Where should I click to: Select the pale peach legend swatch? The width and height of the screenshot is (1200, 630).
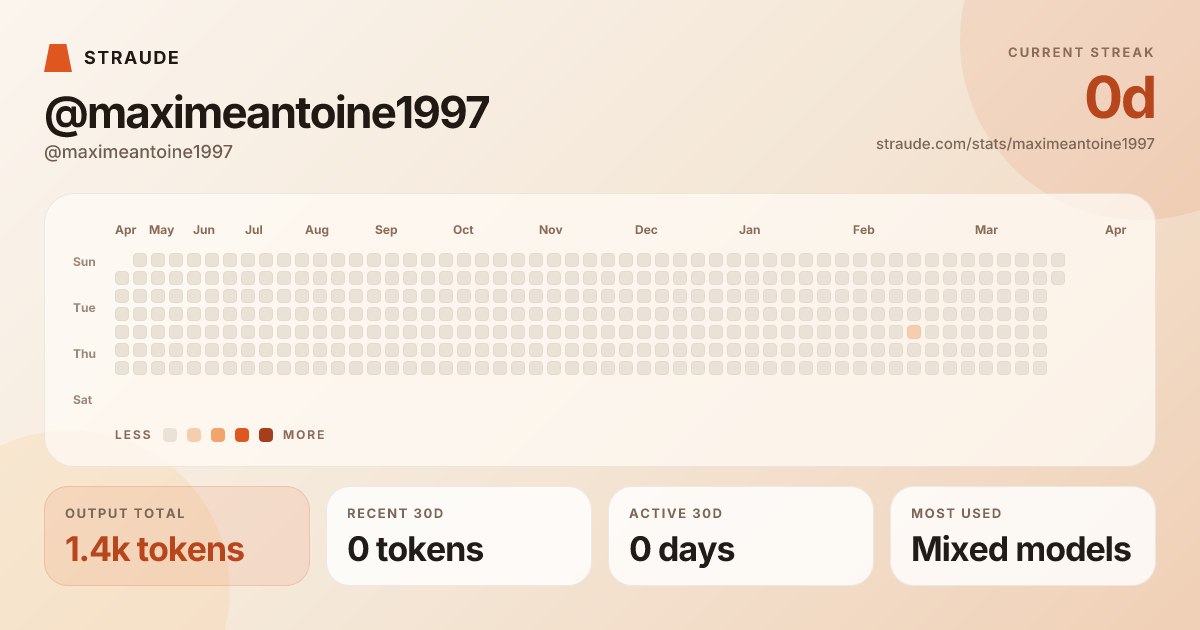[194, 435]
